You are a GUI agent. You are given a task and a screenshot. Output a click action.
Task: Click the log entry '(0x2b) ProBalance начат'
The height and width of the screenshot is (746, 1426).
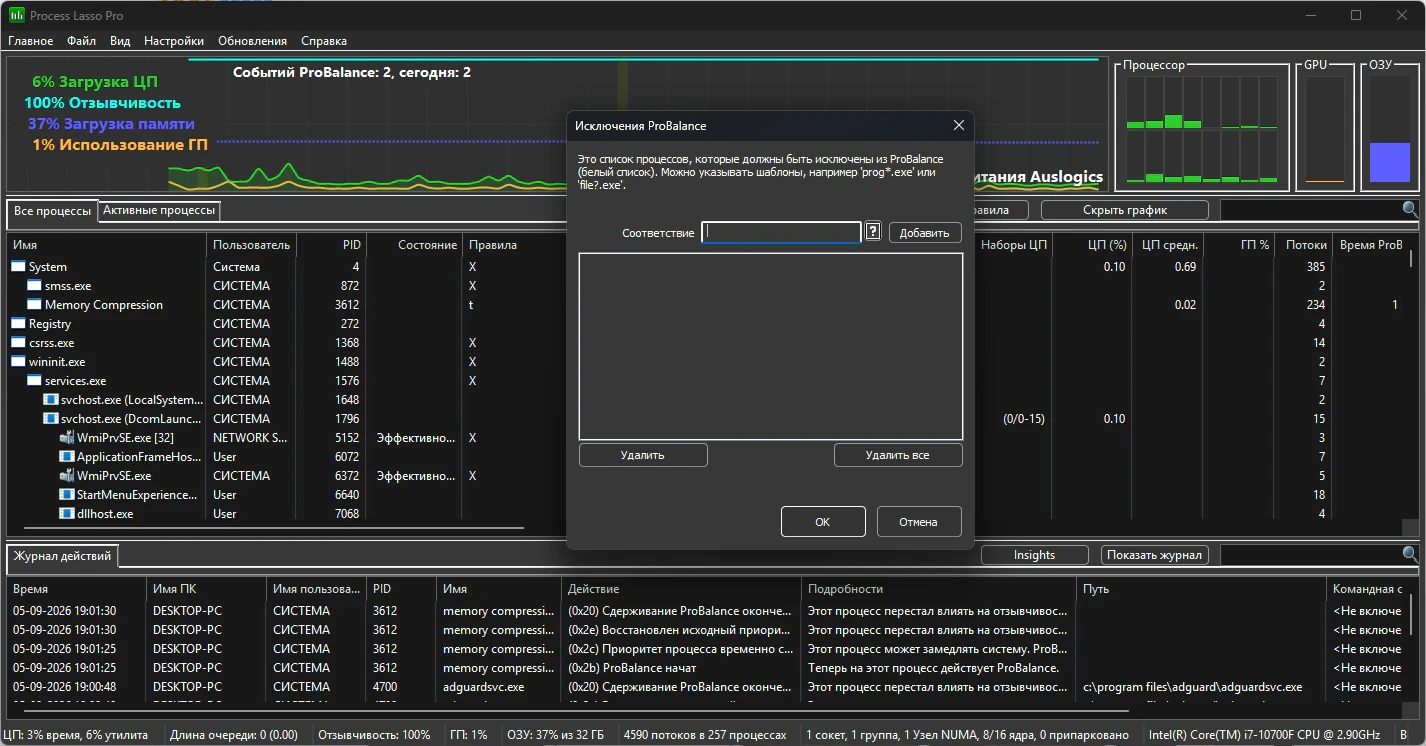coord(632,668)
